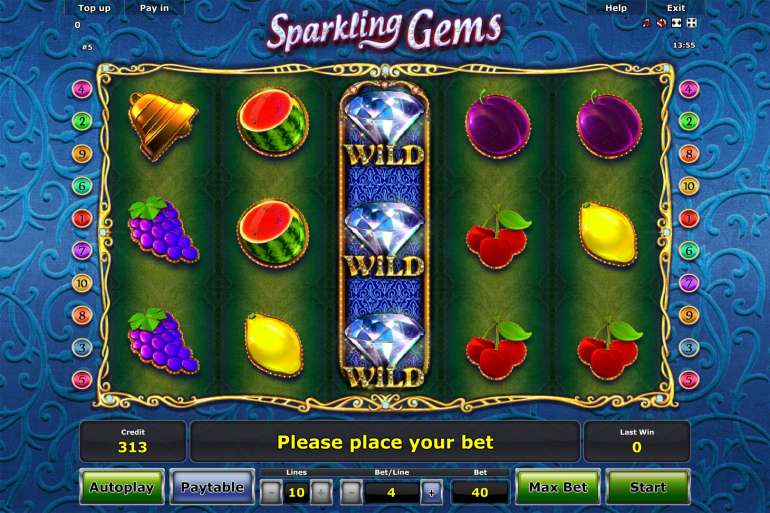Screen dimensions: 770x513
Task: Click the top diamond Wild symbol
Action: click(384, 129)
